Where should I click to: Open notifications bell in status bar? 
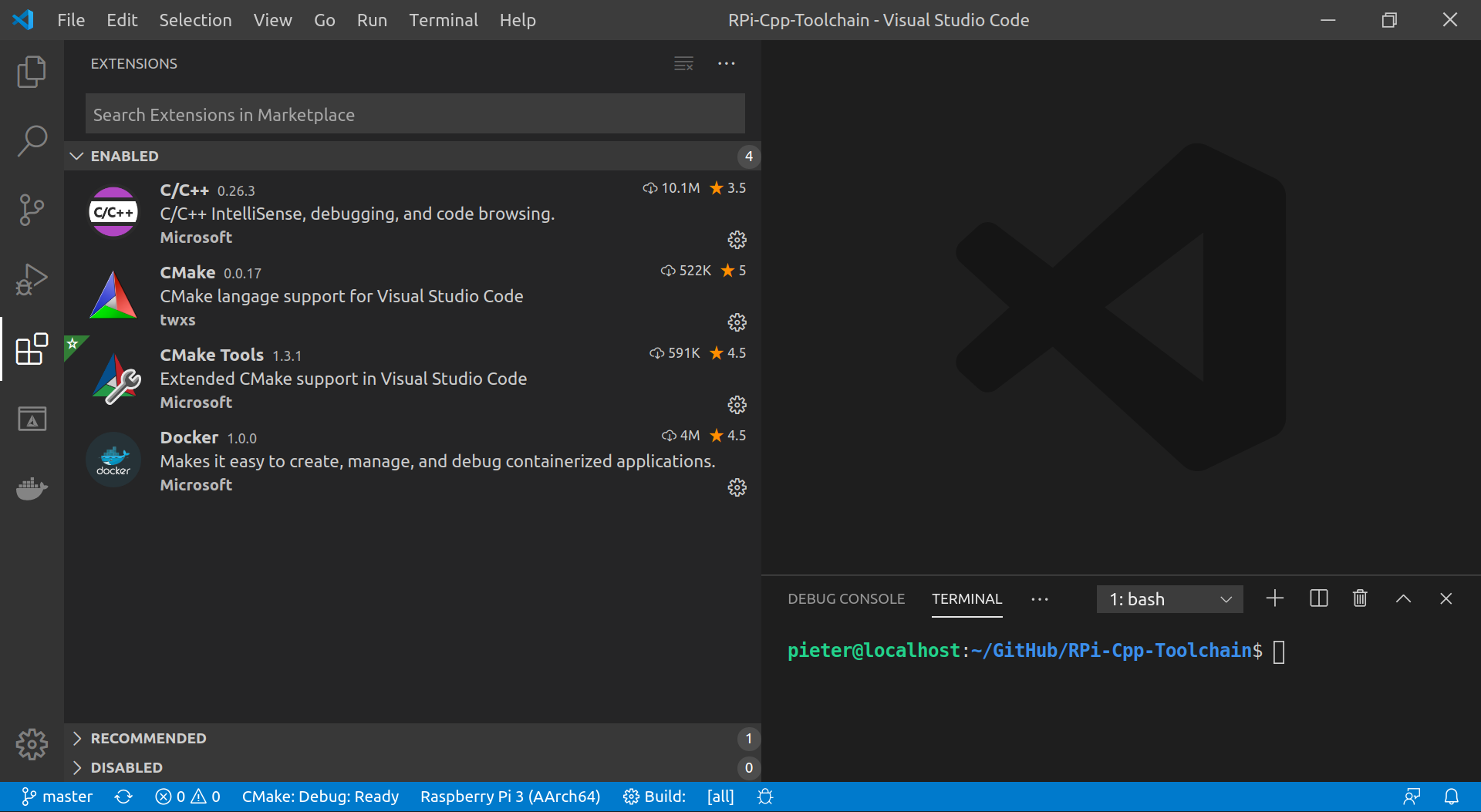coord(1452,797)
